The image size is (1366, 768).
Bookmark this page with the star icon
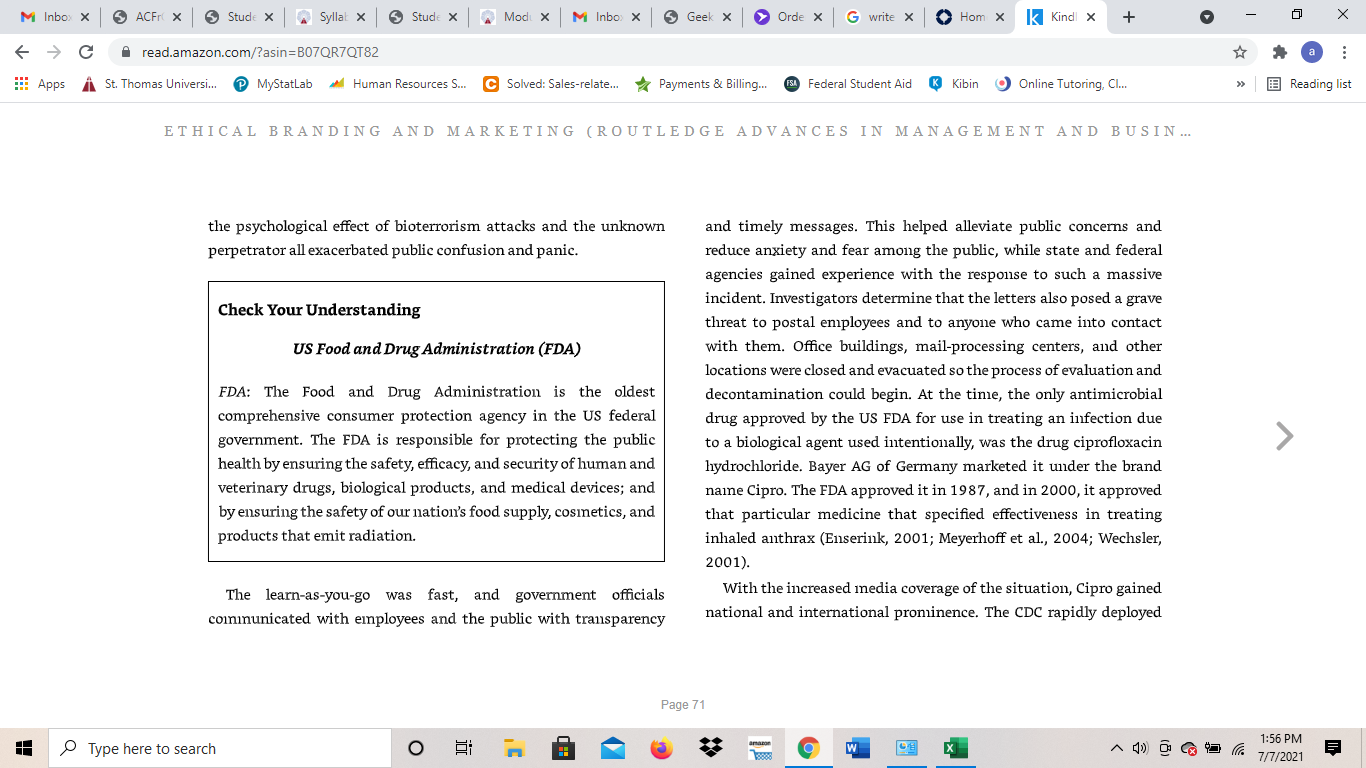[1240, 52]
